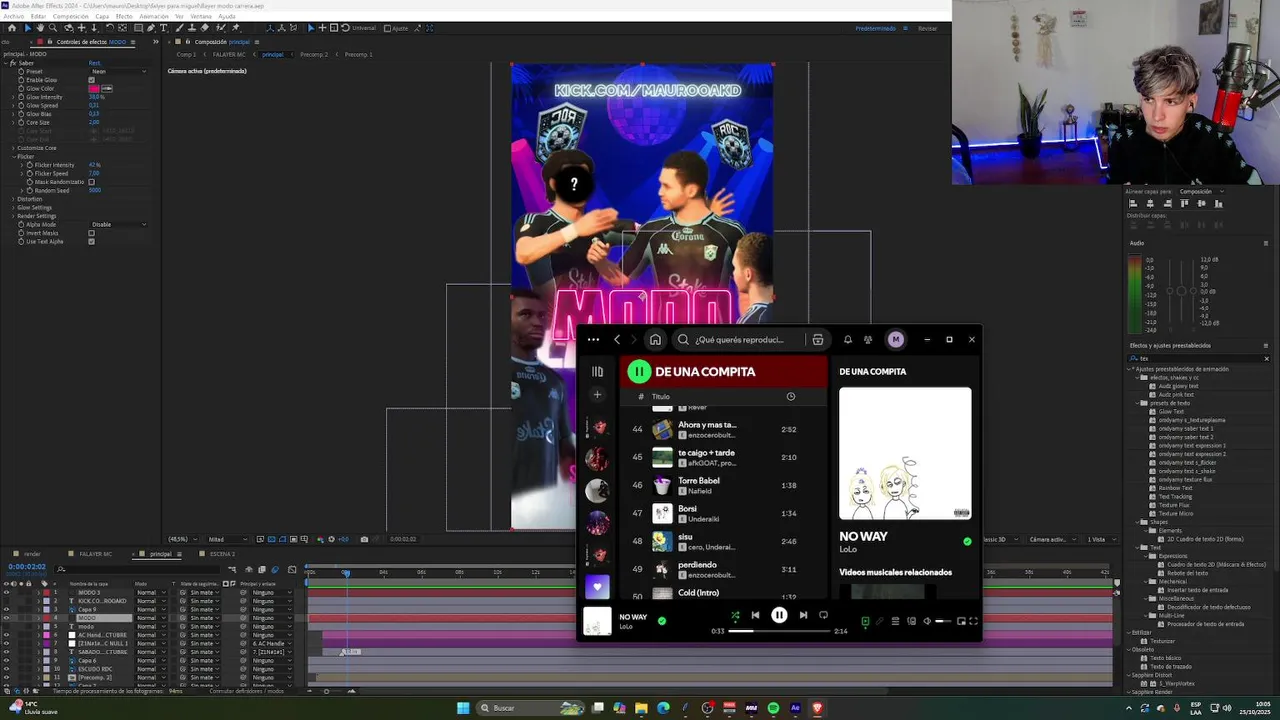This screenshot has width=1280, height=720.
Task: Select the Type (T) tool in After Effects
Action: (x=164, y=28)
